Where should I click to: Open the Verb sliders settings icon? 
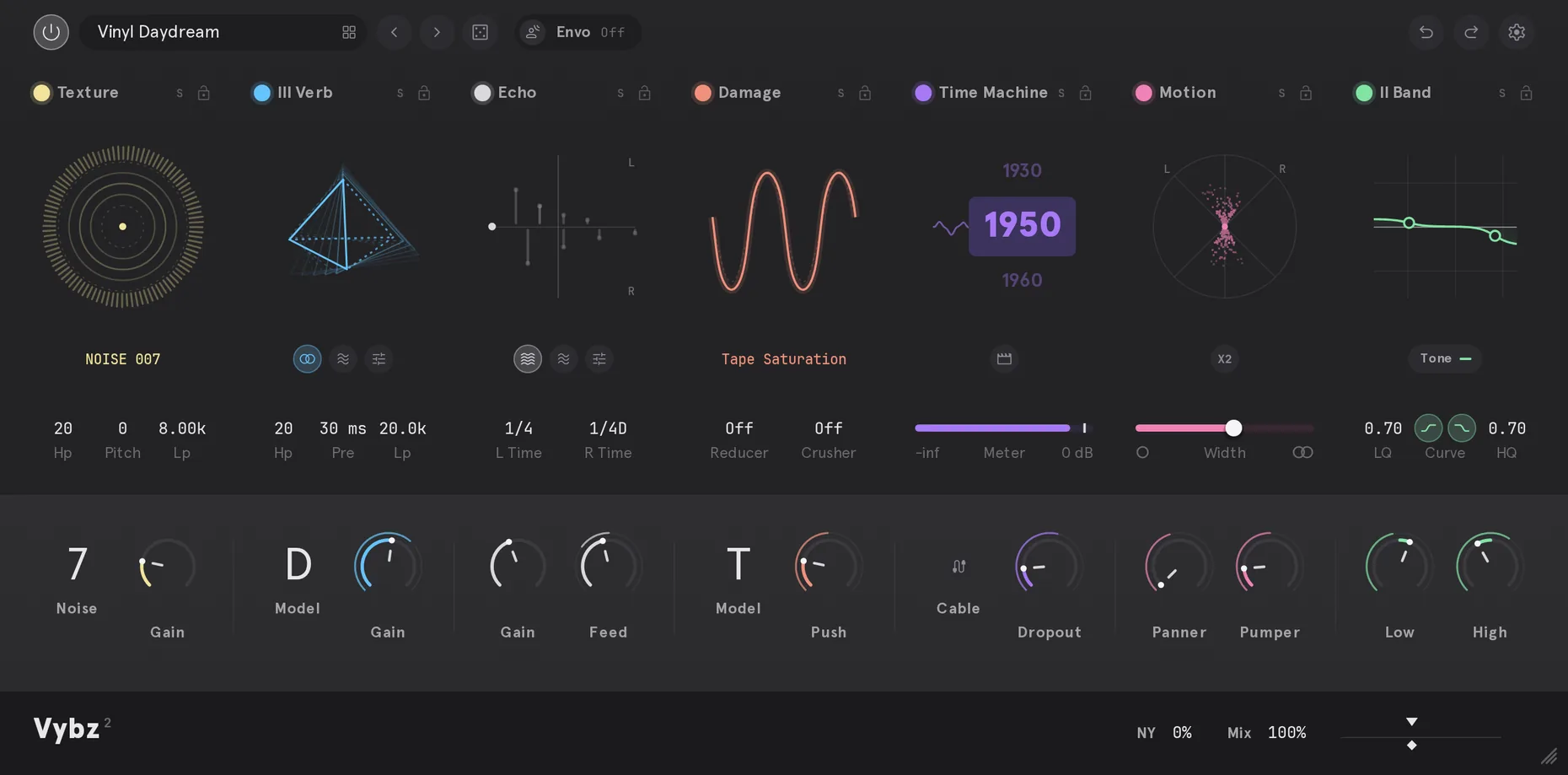379,359
